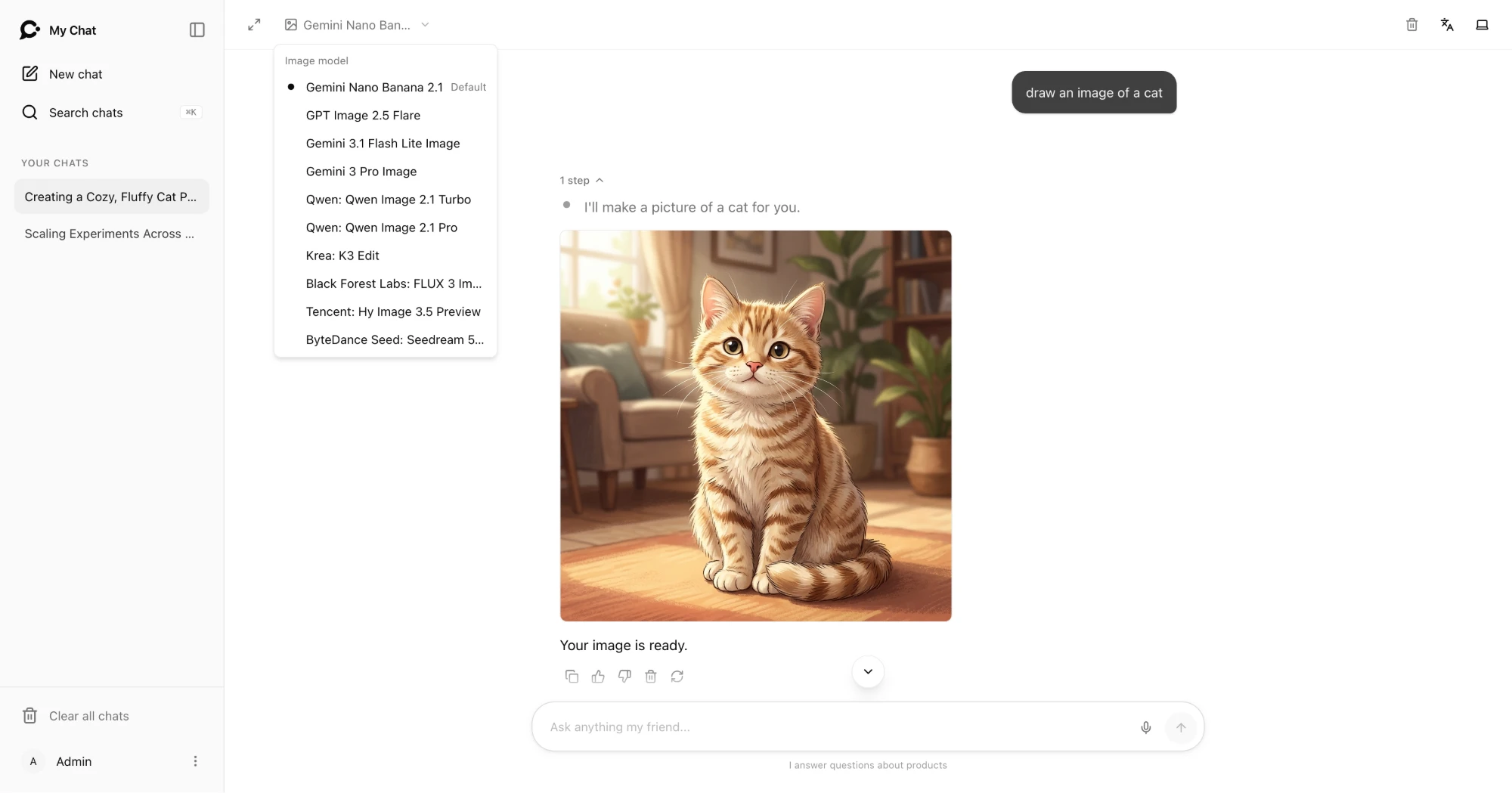Collapse the 1 step expander
Viewport: 1512px width, 793px height.
(581, 181)
